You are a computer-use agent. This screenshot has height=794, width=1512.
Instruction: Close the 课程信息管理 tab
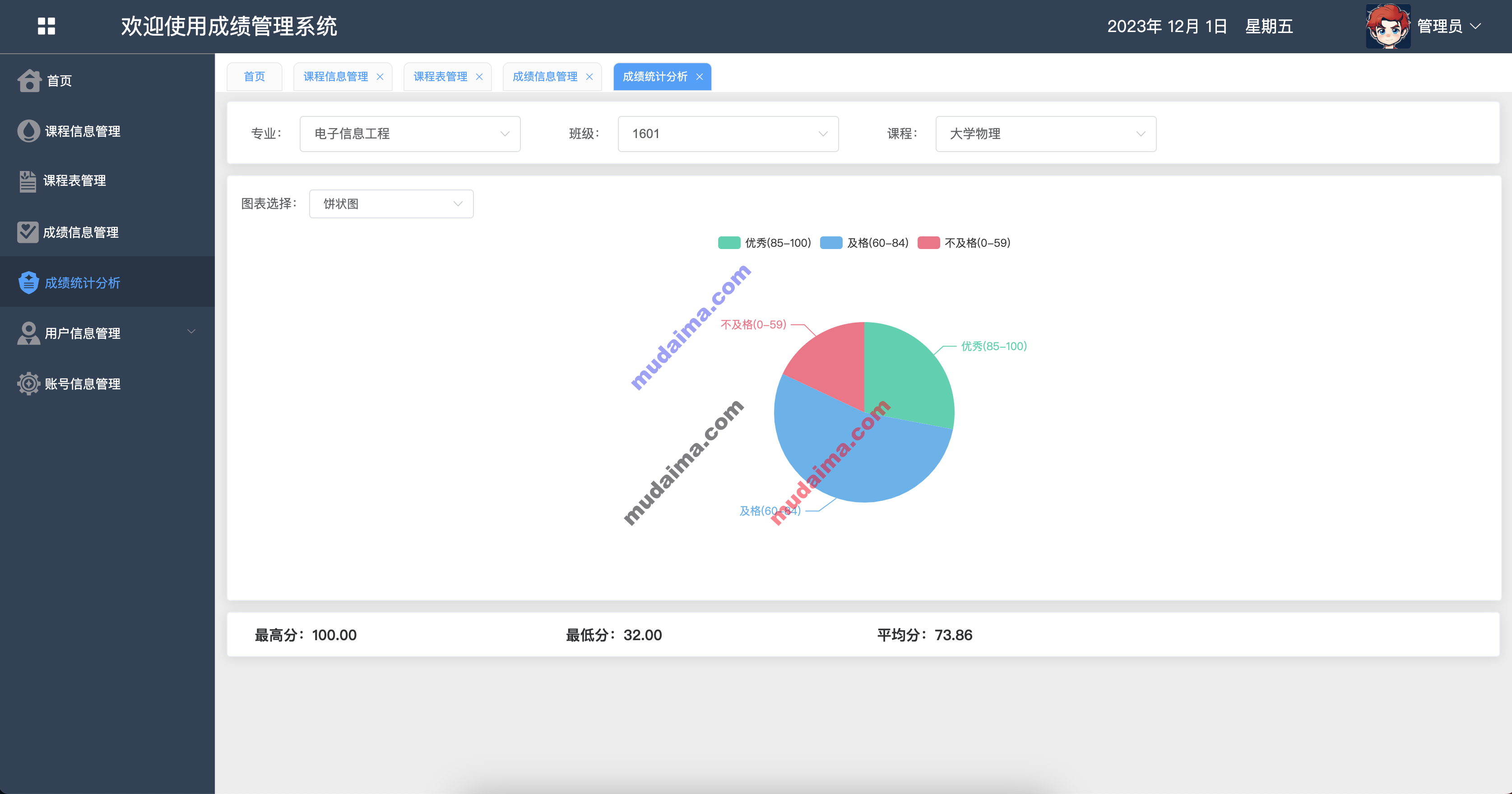(380, 77)
